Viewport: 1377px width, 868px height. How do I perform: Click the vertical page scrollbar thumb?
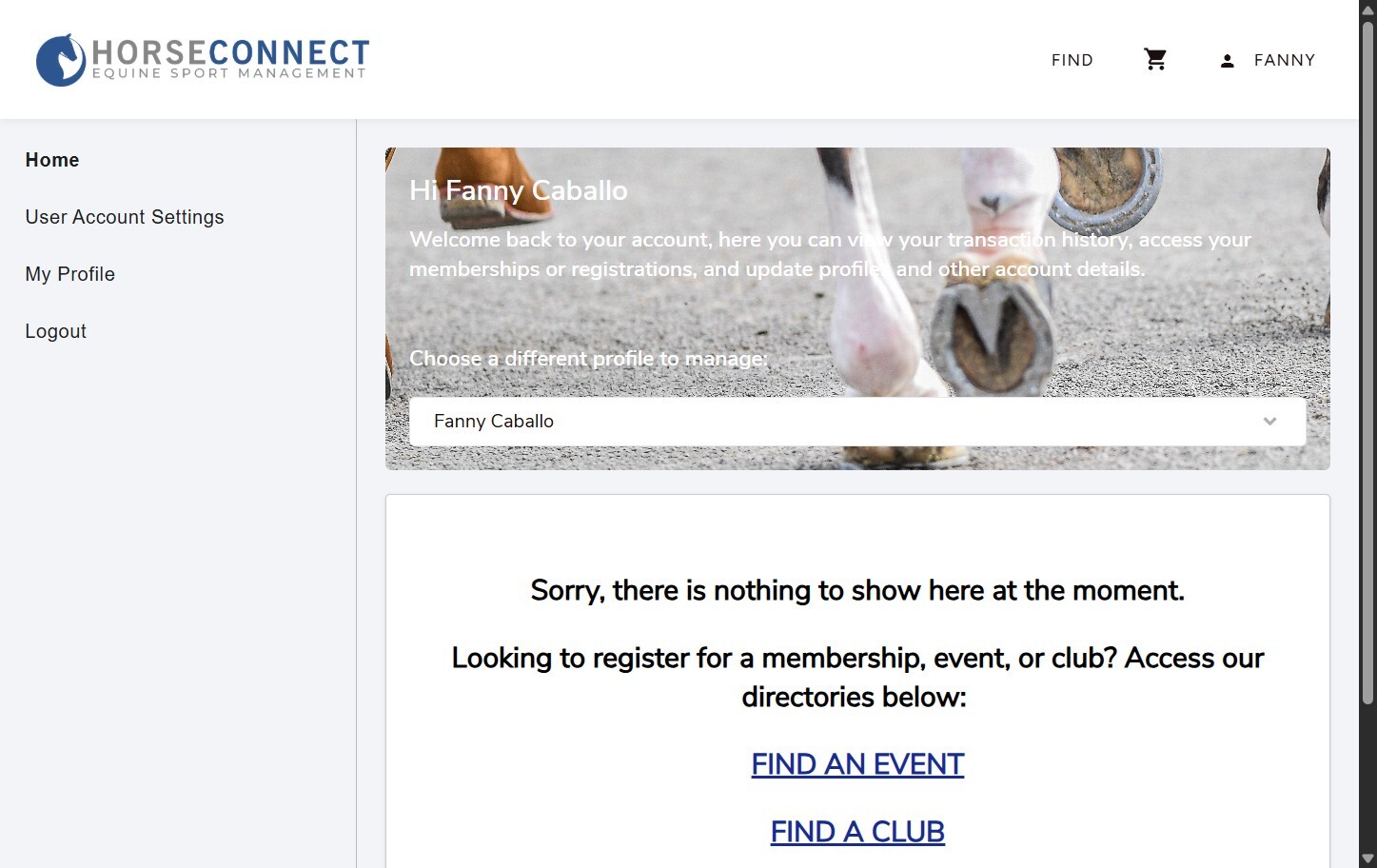pos(1367,362)
